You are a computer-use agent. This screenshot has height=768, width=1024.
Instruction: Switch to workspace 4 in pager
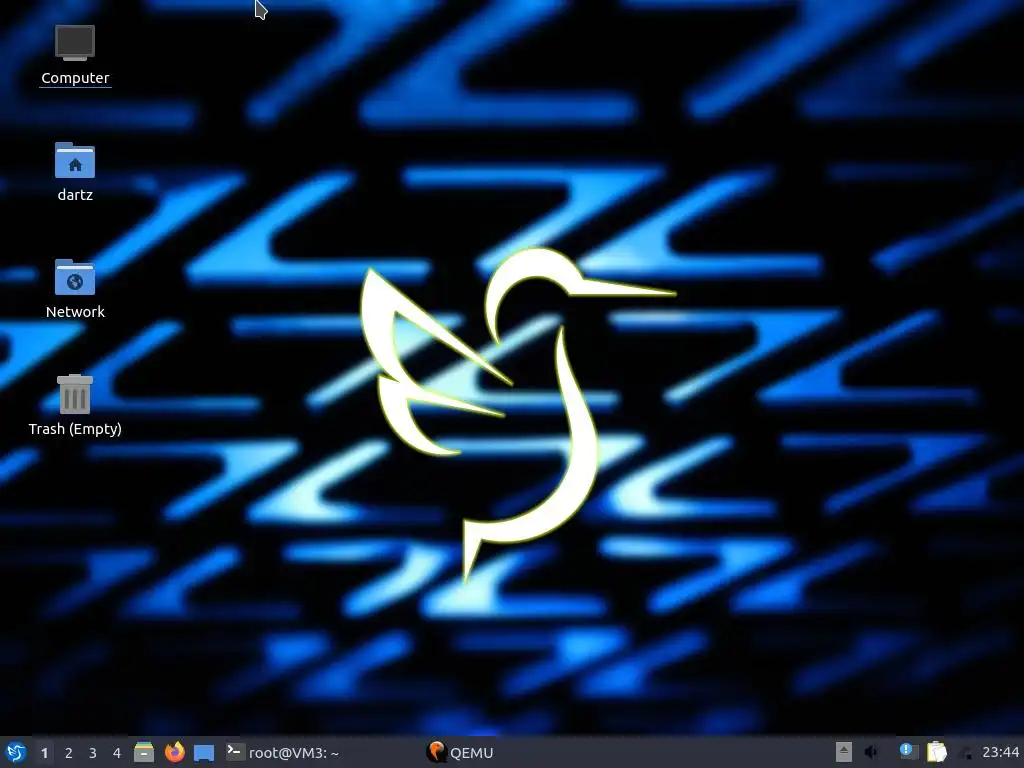(x=117, y=753)
